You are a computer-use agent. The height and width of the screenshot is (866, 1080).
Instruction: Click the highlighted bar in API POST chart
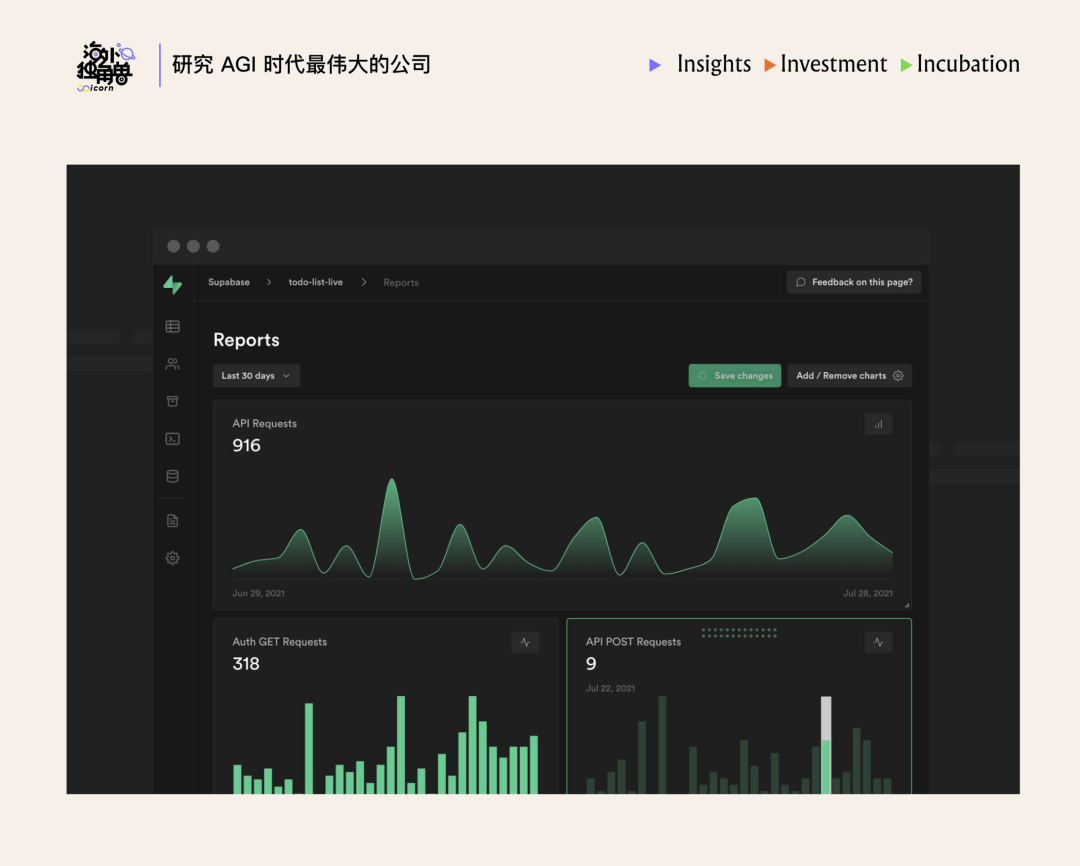tap(826, 745)
